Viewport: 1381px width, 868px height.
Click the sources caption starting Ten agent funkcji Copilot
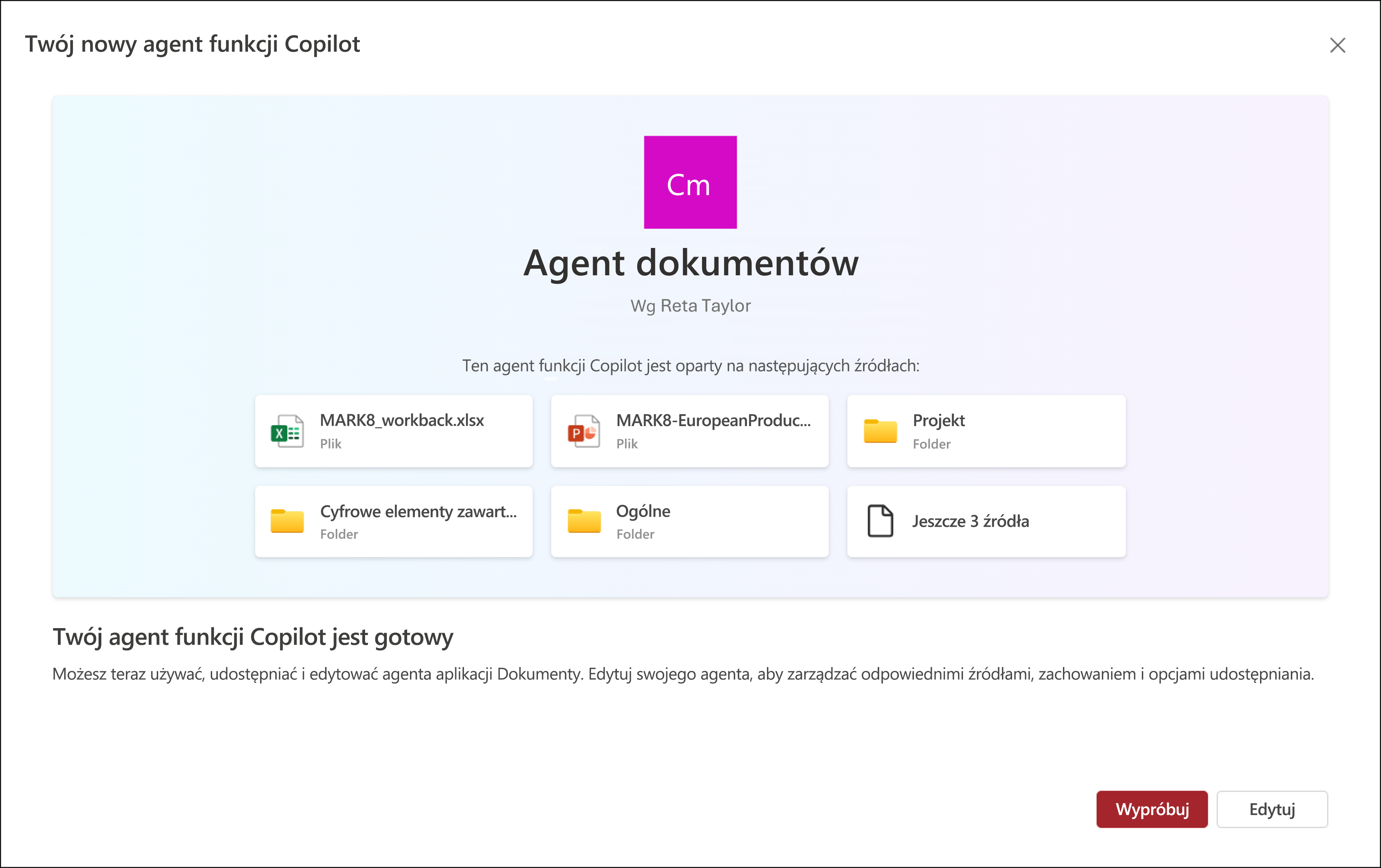[x=690, y=366]
